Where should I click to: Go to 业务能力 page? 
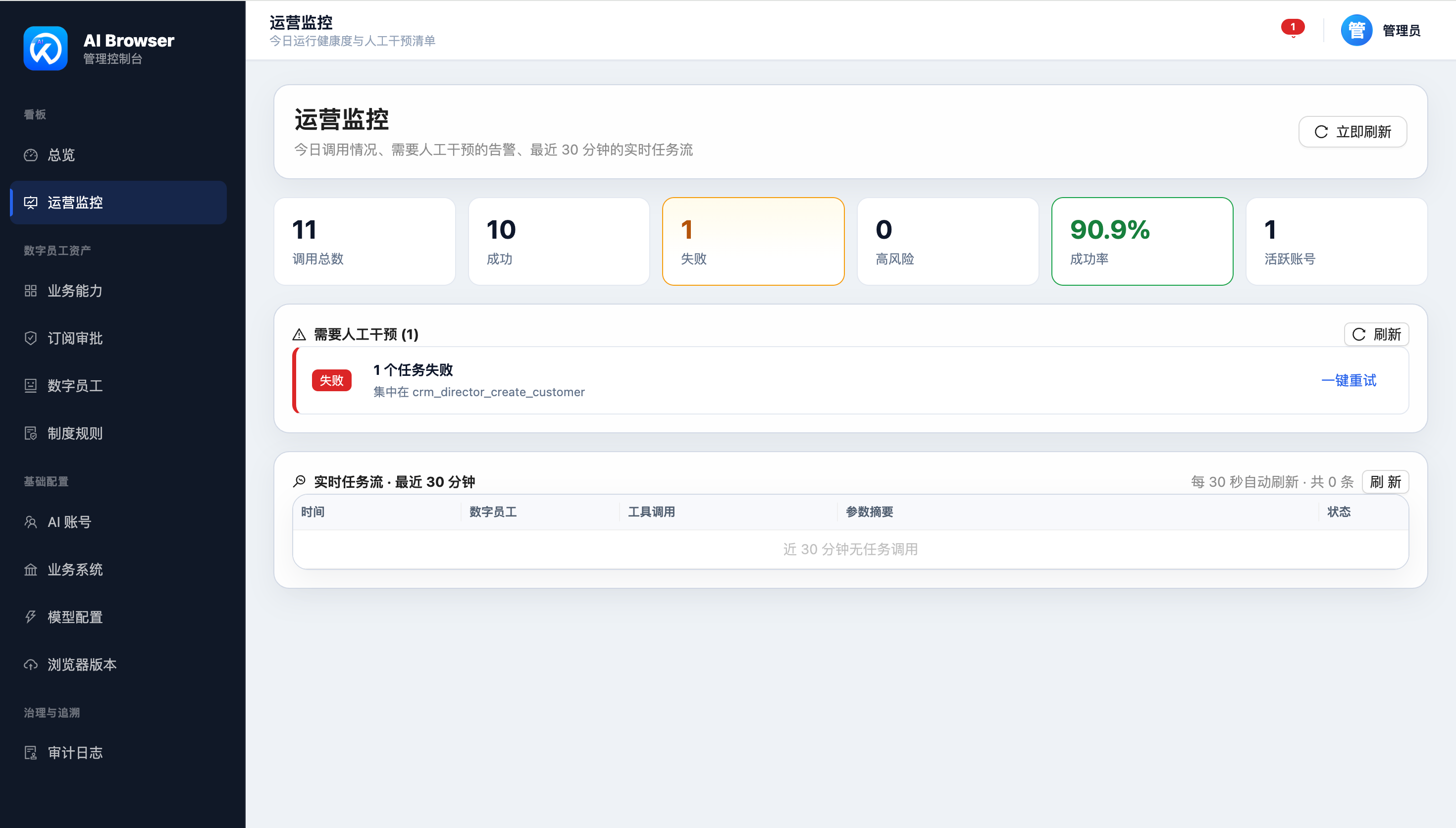click(x=118, y=291)
